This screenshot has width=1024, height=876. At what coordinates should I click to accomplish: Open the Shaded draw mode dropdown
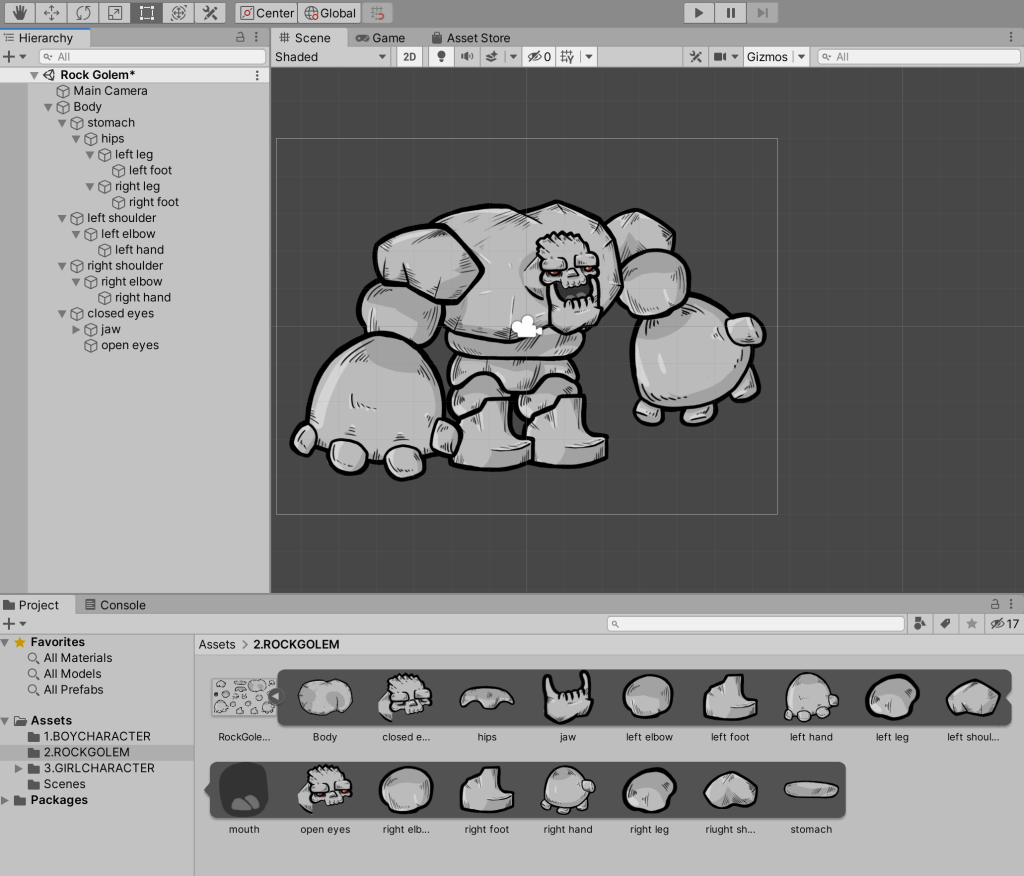[330, 57]
